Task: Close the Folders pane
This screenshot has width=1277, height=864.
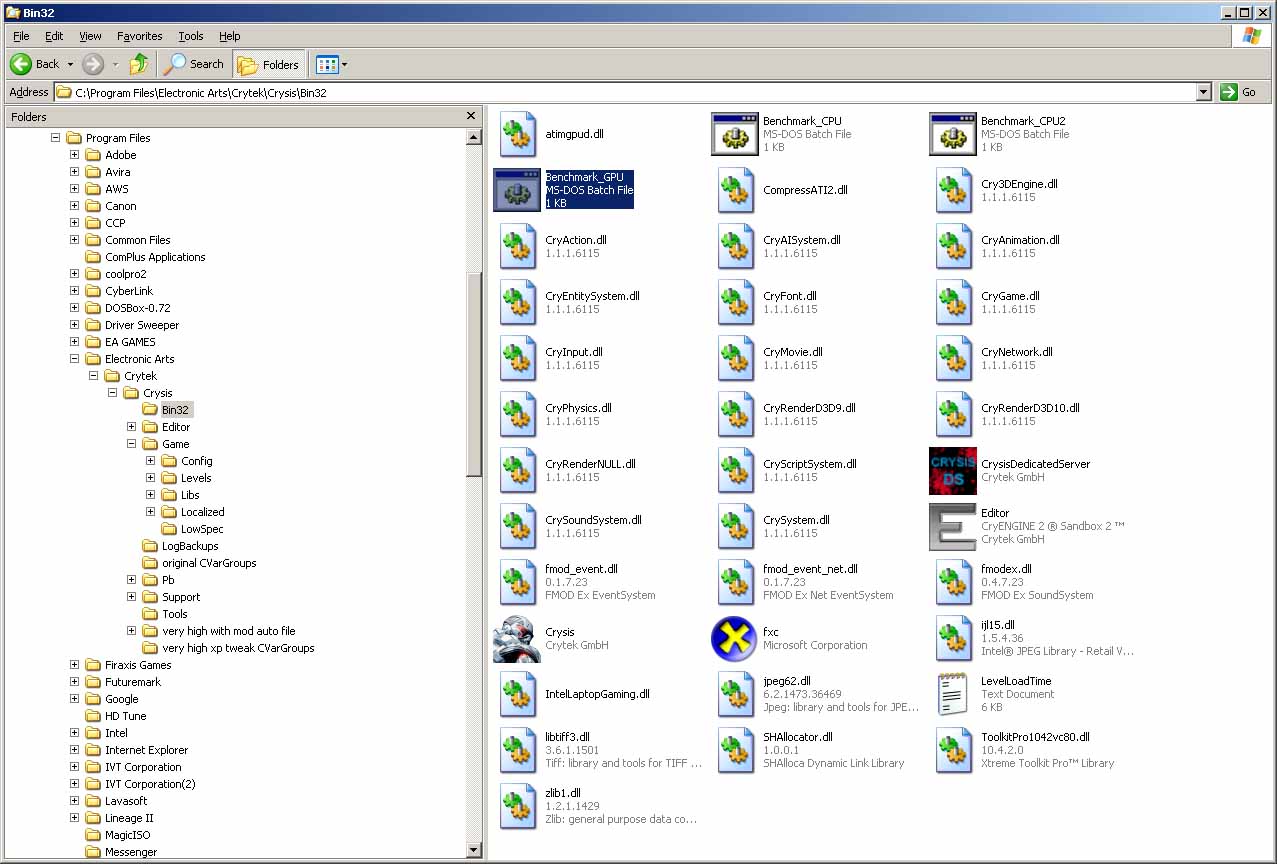Action: pyautogui.click(x=471, y=116)
